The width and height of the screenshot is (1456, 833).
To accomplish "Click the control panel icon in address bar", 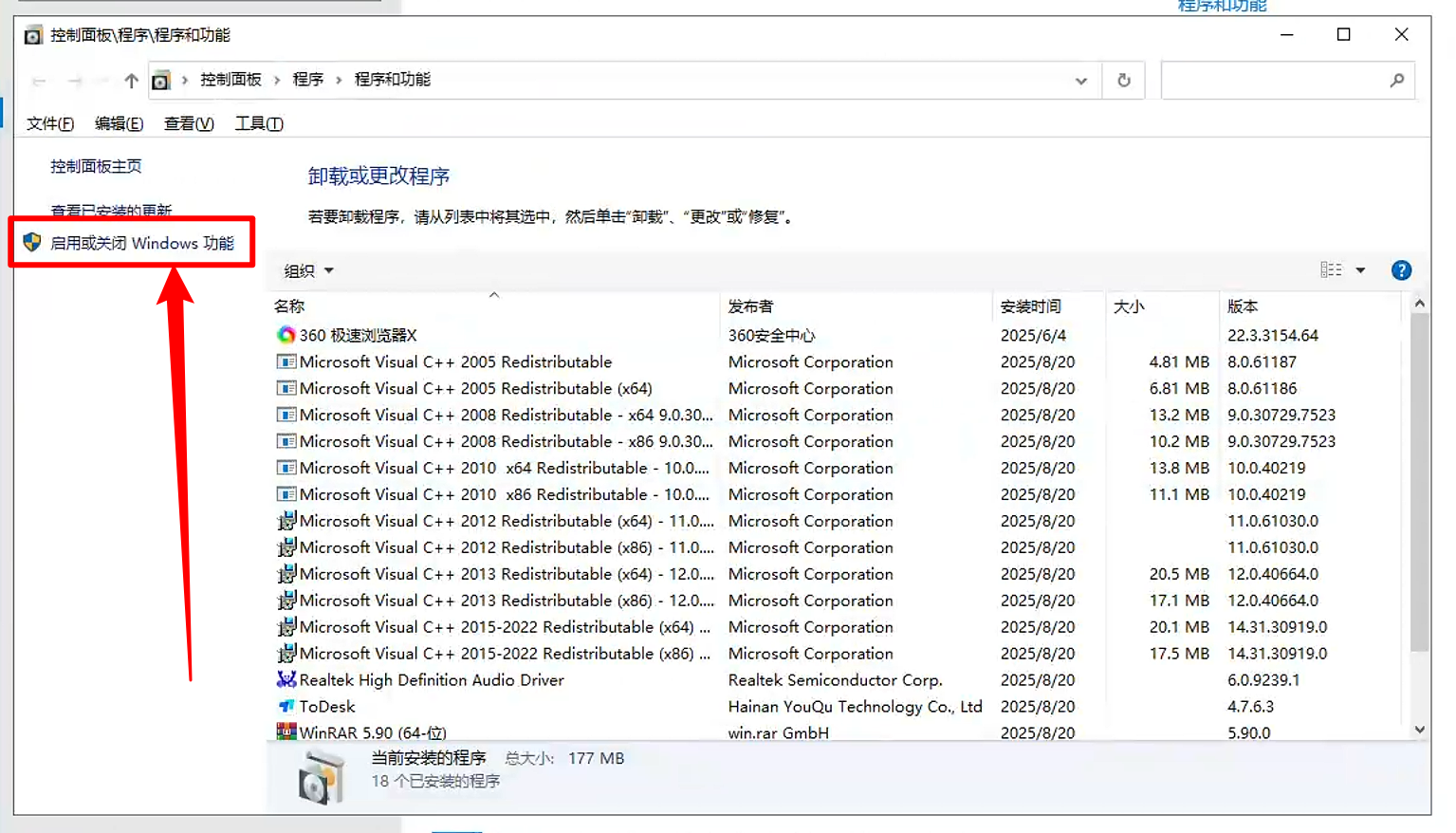I will click(161, 81).
